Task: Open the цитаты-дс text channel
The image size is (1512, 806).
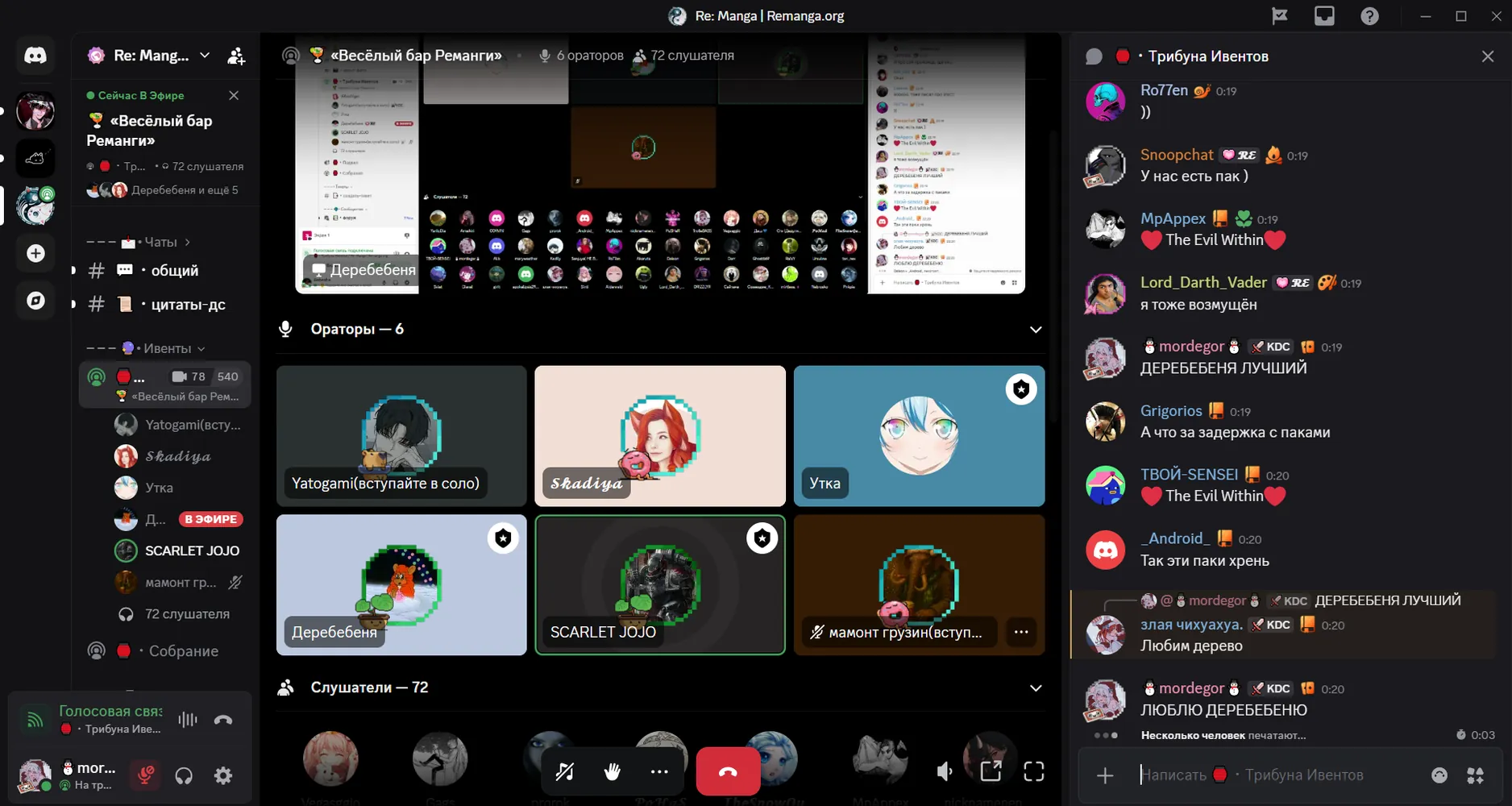Action: click(x=164, y=305)
